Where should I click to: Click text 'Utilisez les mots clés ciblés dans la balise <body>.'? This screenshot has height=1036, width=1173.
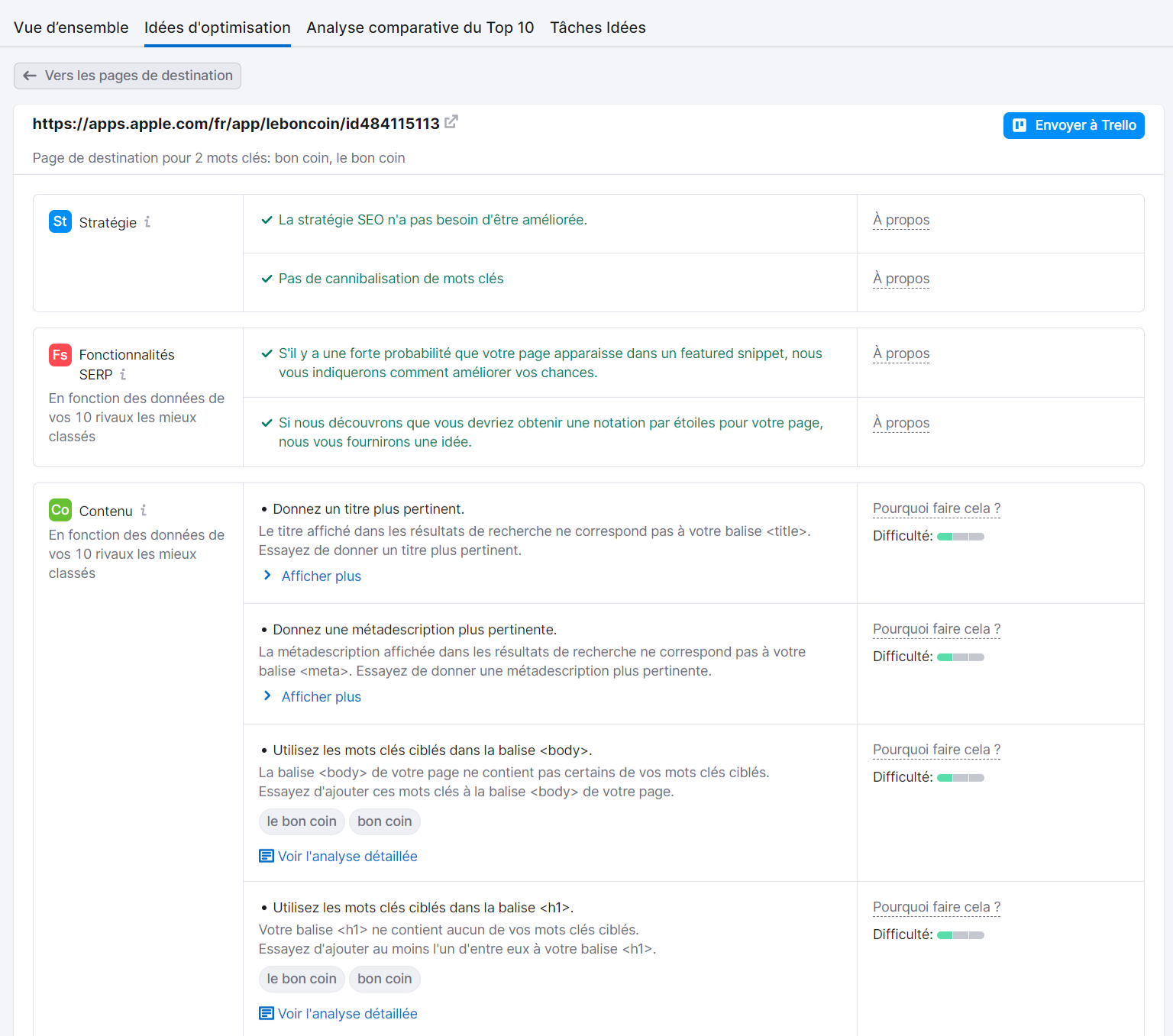pyautogui.click(x=432, y=750)
